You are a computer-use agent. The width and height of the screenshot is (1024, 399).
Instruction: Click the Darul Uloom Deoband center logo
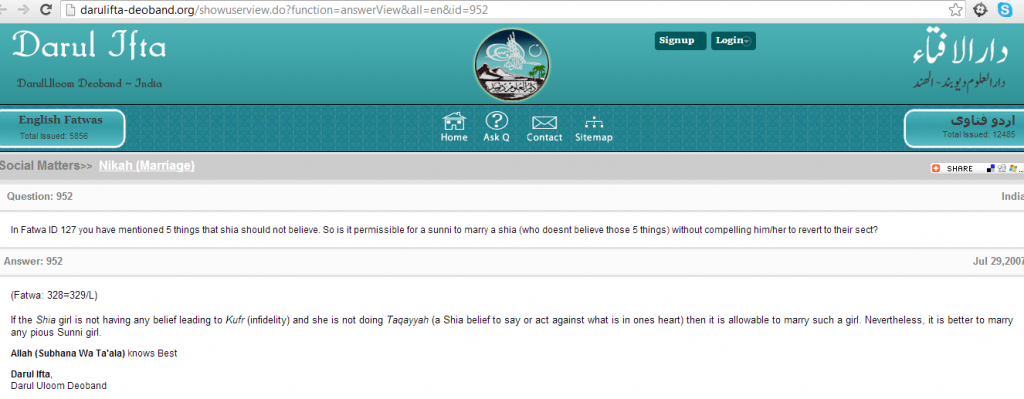coord(511,65)
